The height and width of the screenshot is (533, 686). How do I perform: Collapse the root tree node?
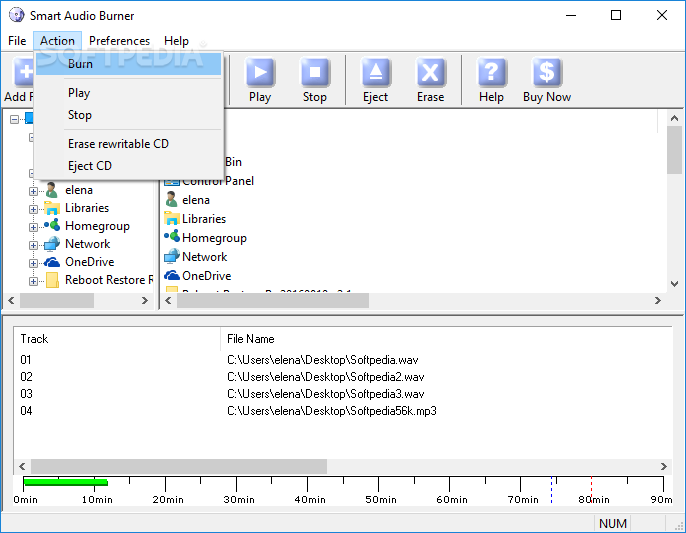[x=14, y=119]
